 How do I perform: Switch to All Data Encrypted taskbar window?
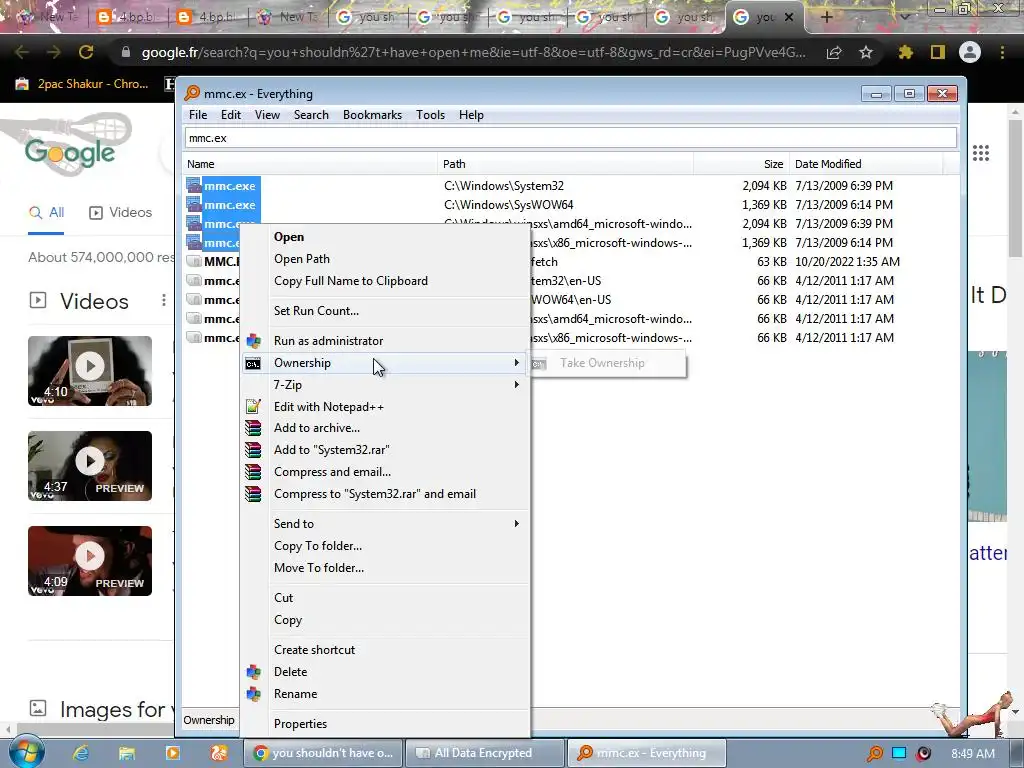[484, 753]
